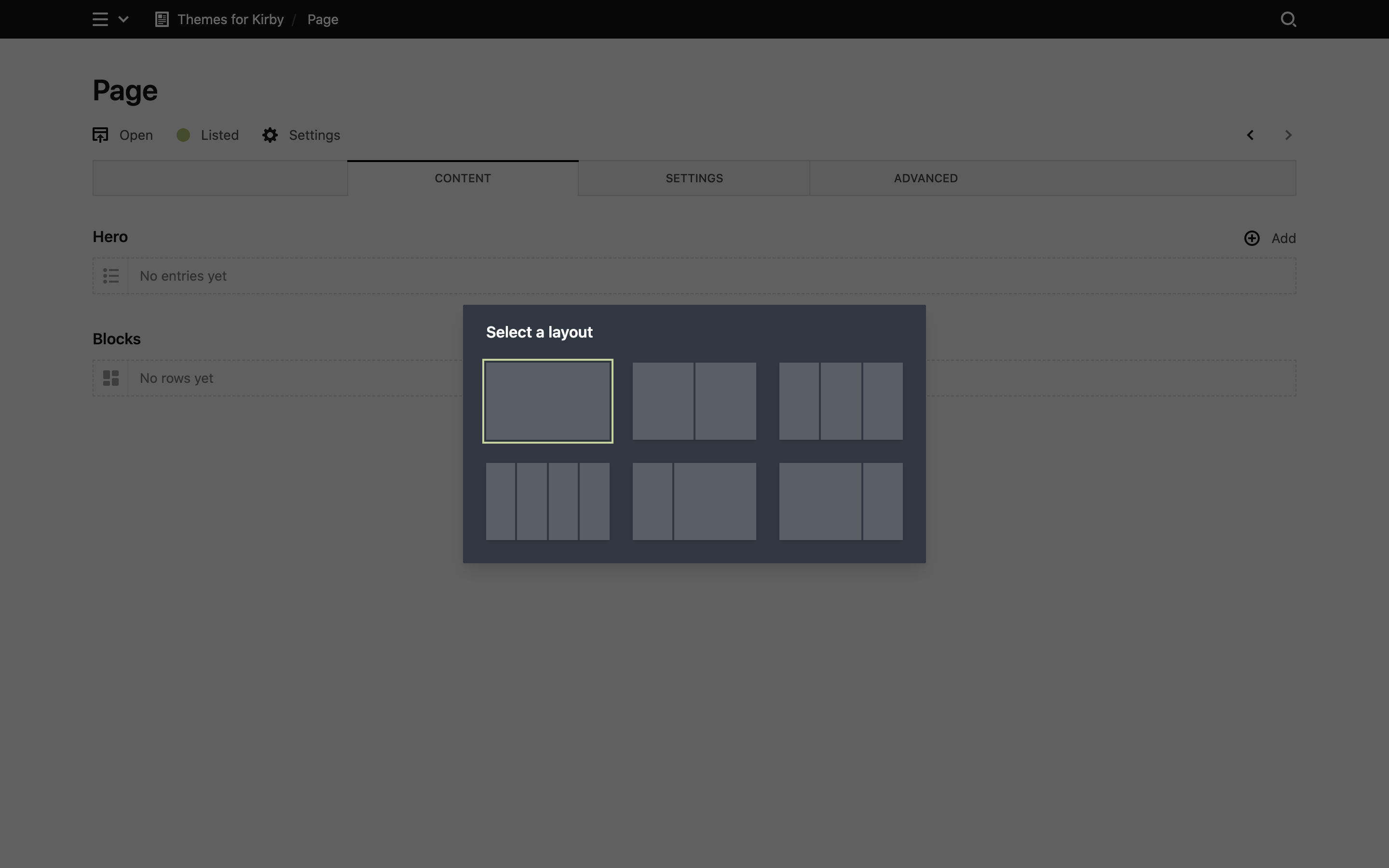The height and width of the screenshot is (868, 1389).
Task: Click the blocks grid icon beside No rows yet
Action: click(111, 378)
